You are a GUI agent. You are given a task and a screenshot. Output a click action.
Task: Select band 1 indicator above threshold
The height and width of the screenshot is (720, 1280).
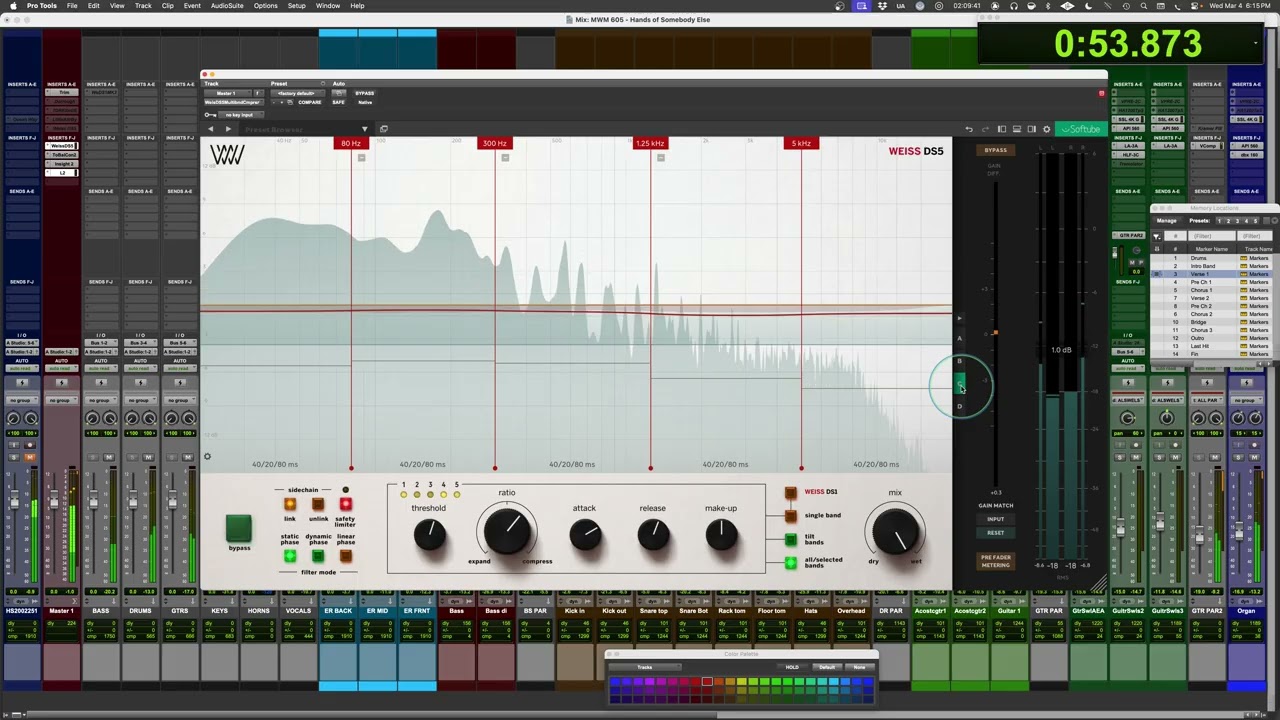coord(403,495)
